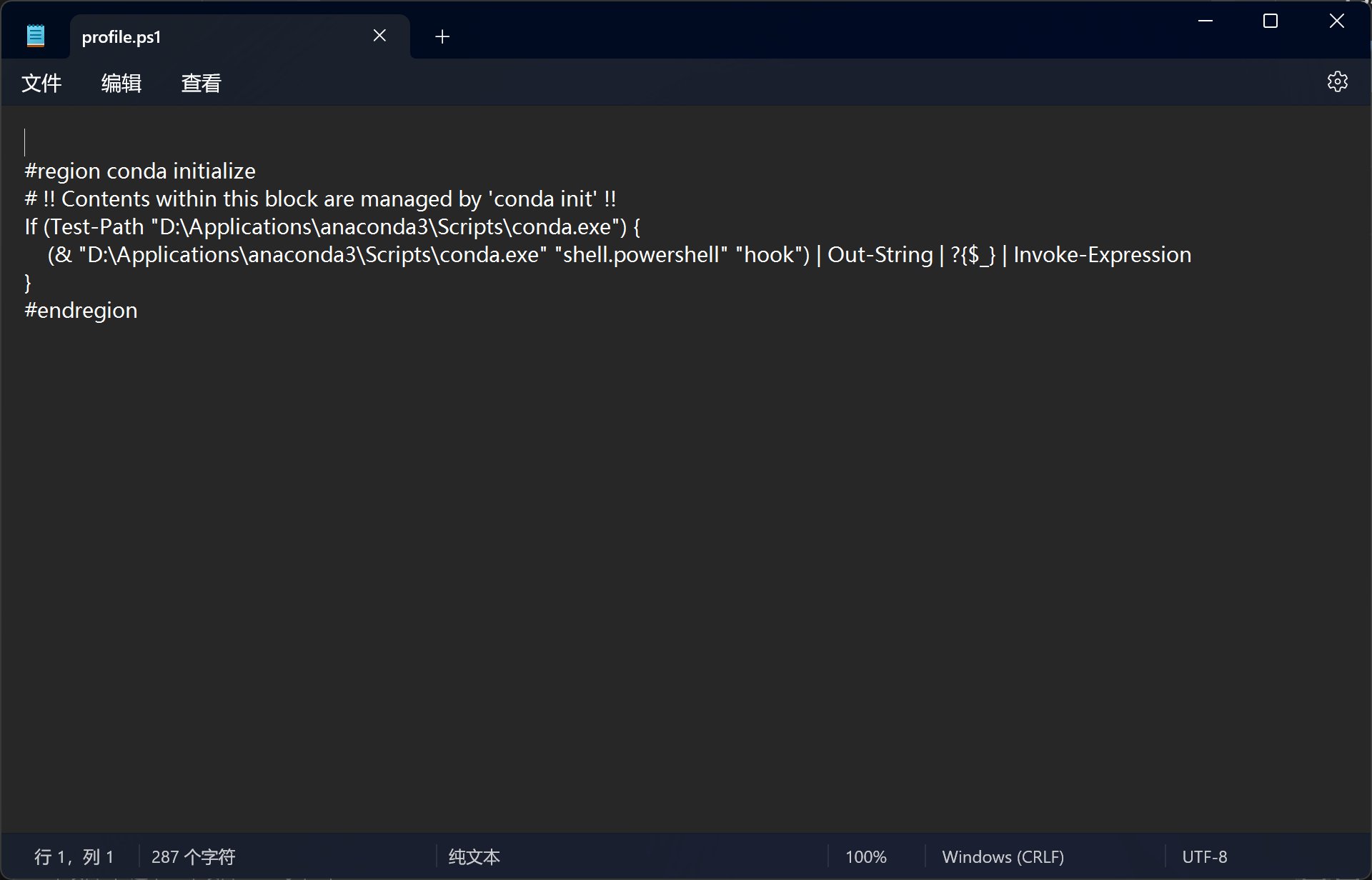Click the UTF-8 encoding indicator

click(1204, 856)
